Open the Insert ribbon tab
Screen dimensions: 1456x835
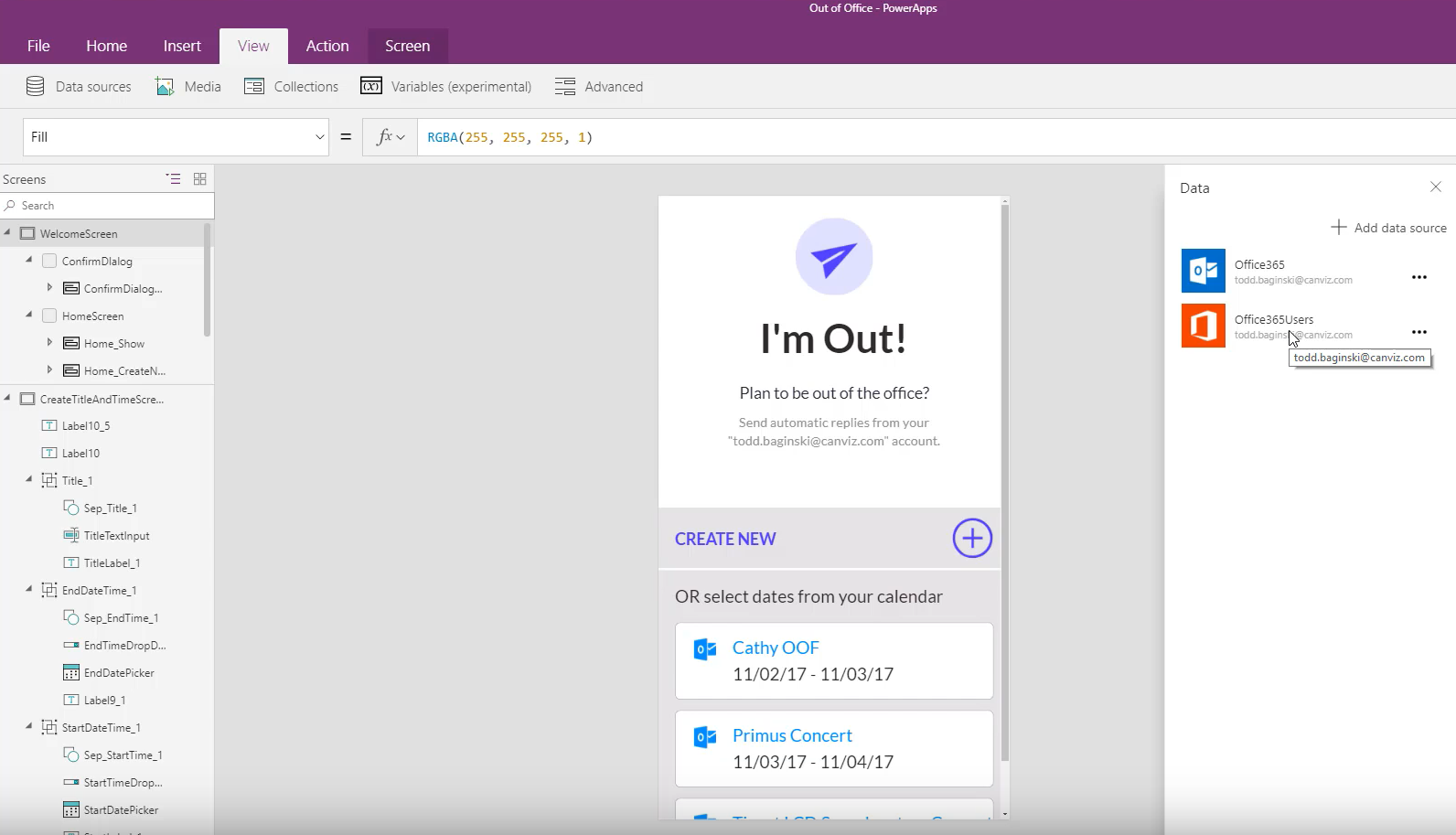182,46
